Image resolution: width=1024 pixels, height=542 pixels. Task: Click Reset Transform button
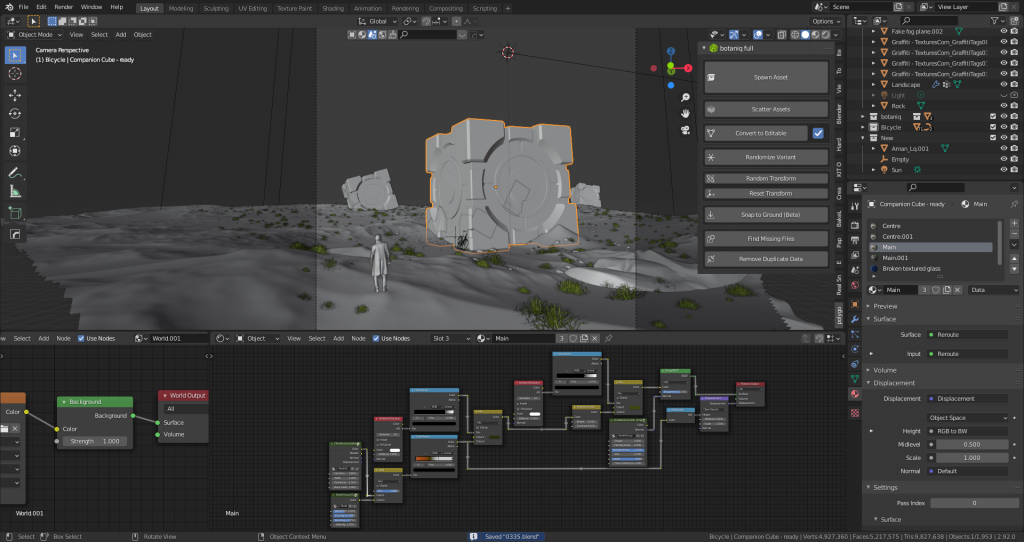pyautogui.click(x=766, y=193)
